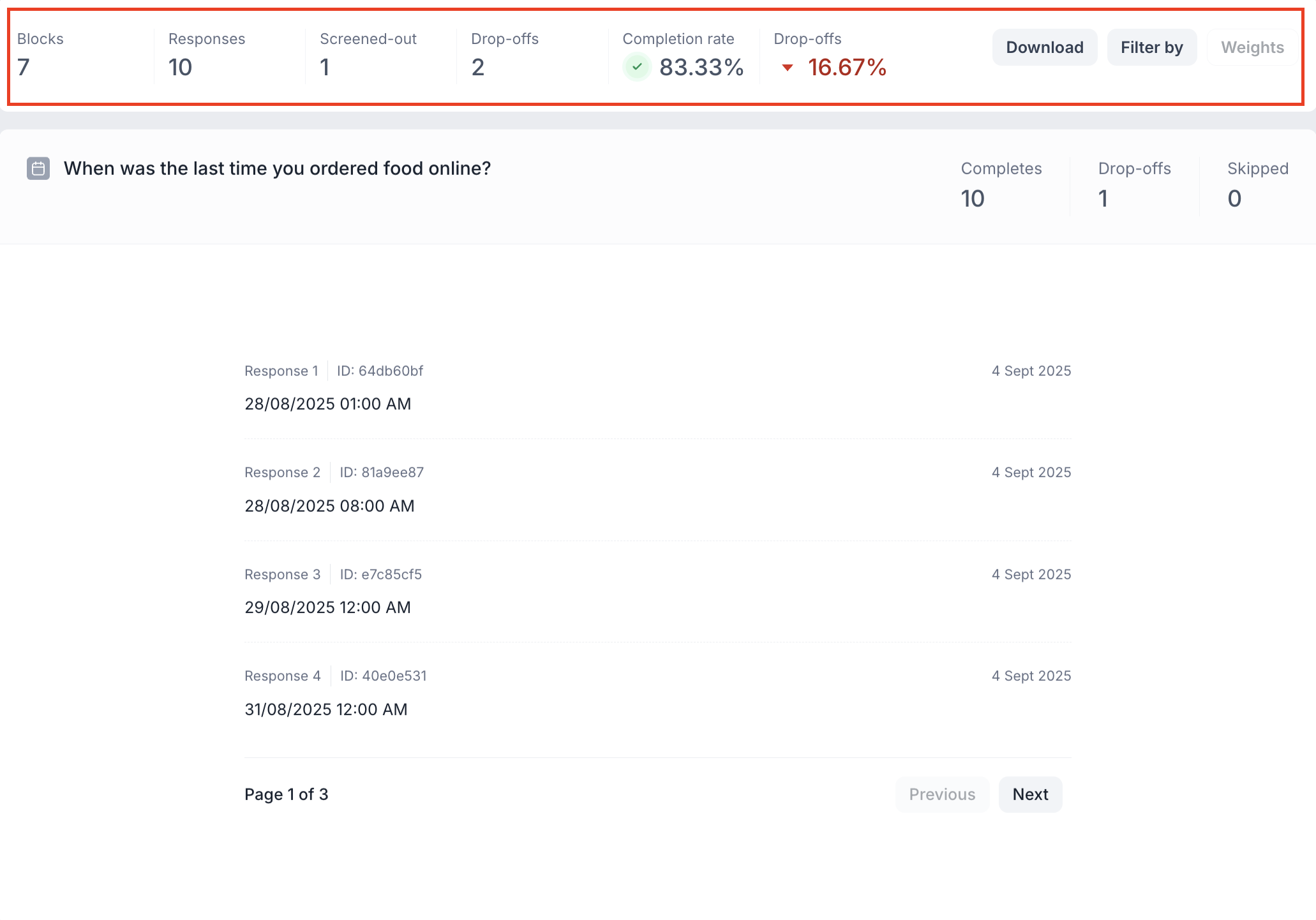The image size is (1316, 920).
Task: Click the Previous page button
Action: tap(941, 794)
